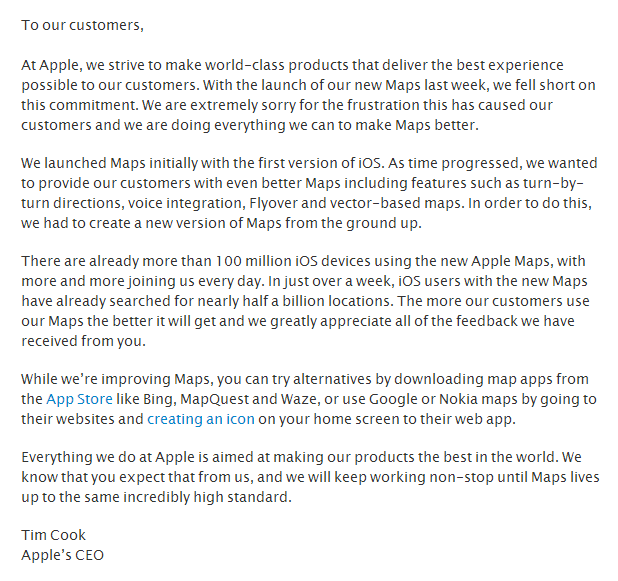This screenshot has height=581, width=618.
Task: Click the 'Apple's CEO' title line
Action: coord(62,555)
